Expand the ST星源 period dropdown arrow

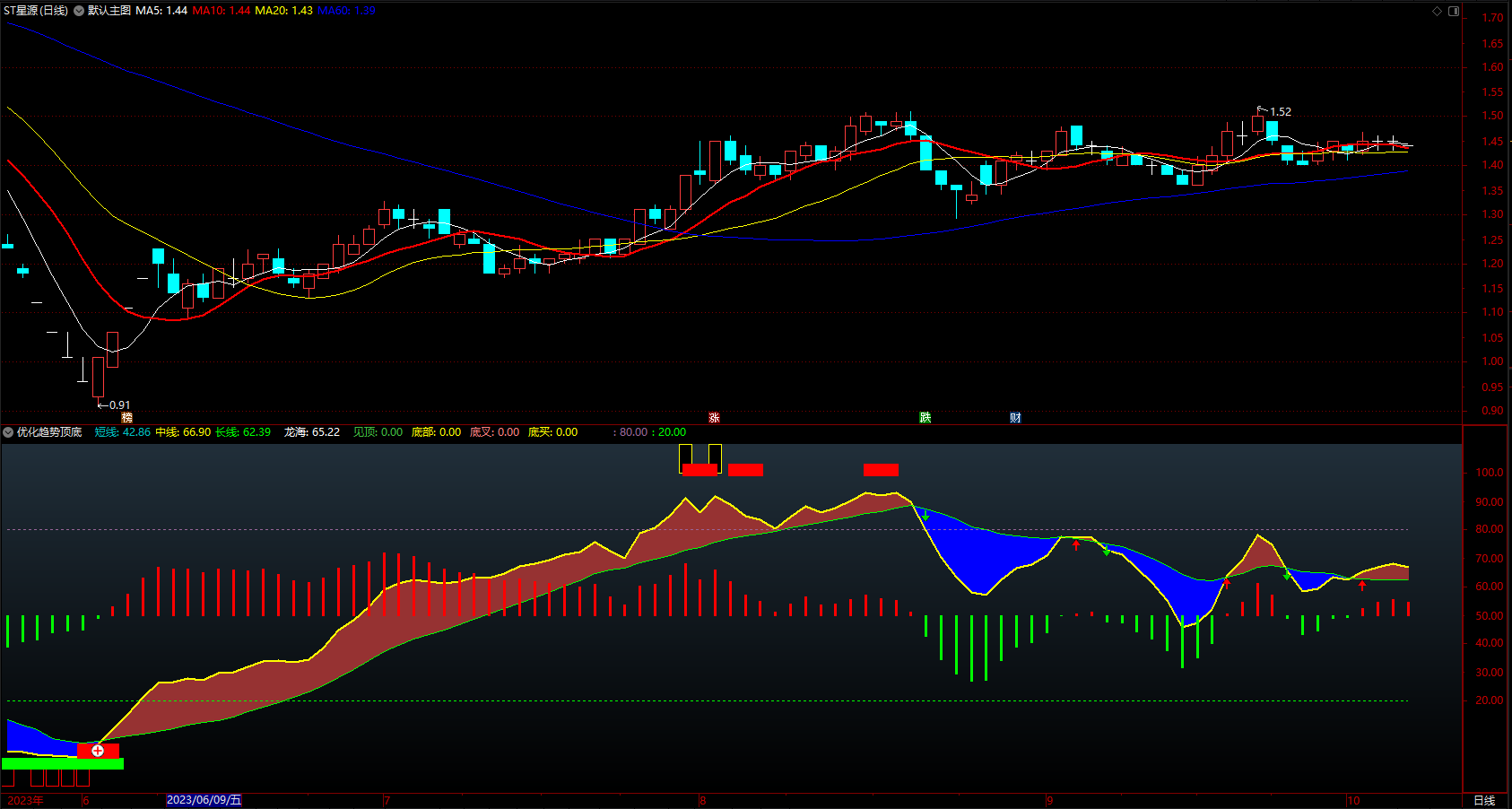tap(79, 11)
